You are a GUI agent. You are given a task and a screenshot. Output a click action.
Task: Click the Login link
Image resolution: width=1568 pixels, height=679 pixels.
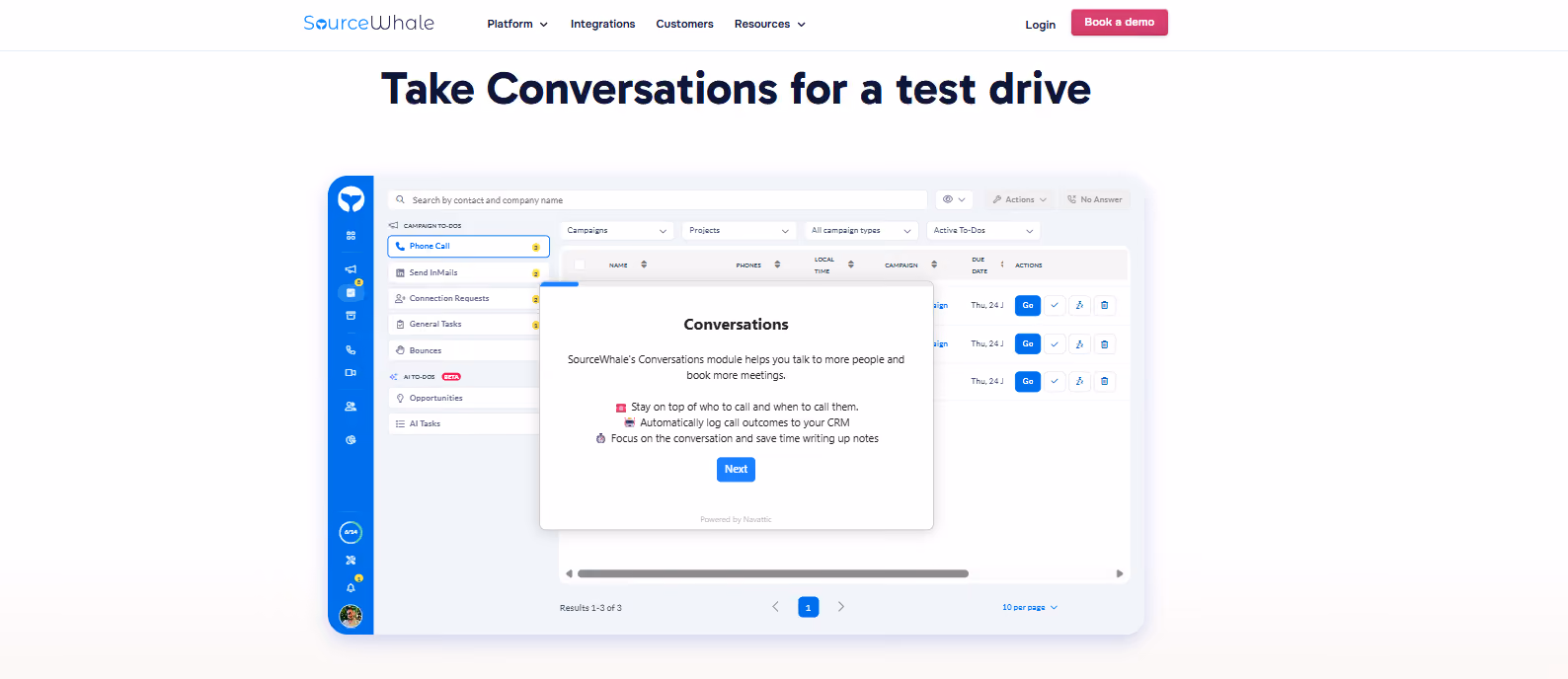coord(1041,25)
